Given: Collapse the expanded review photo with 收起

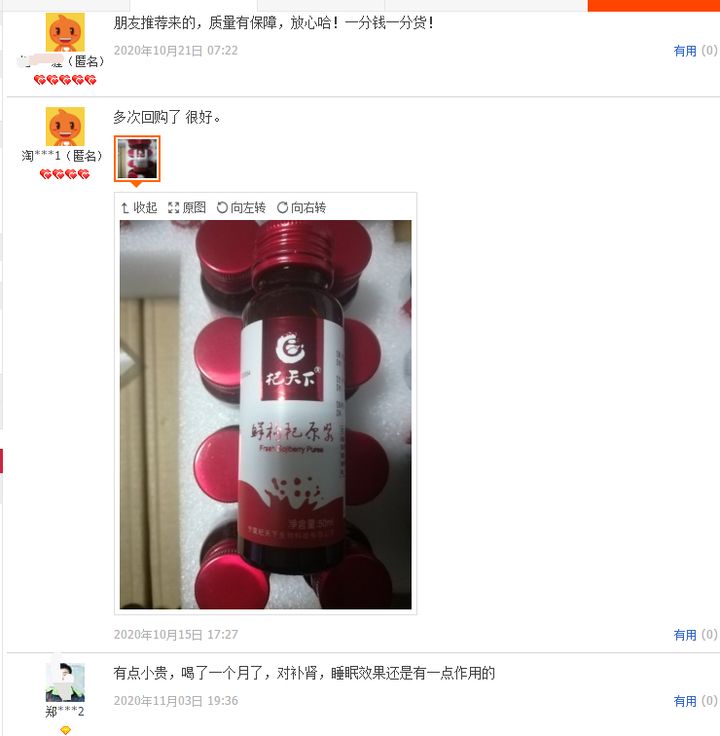Looking at the screenshot, I should [x=139, y=207].
